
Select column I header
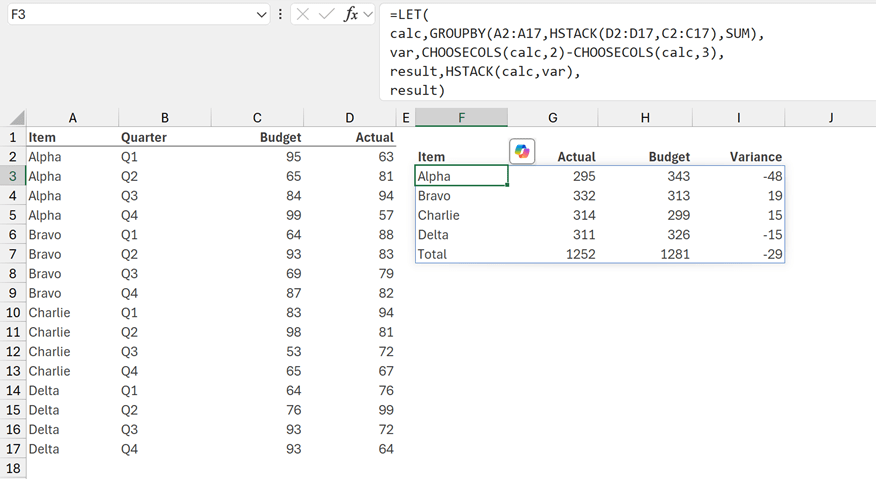(738, 118)
